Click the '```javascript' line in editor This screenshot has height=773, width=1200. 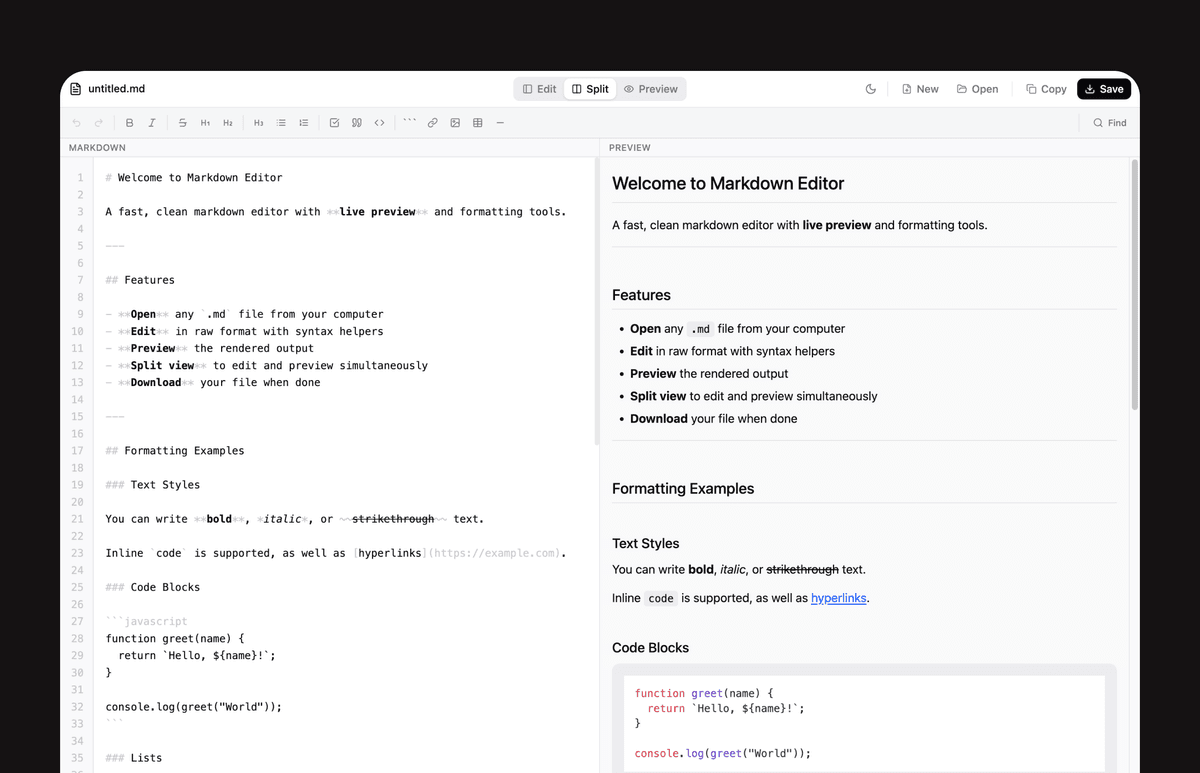click(146, 621)
